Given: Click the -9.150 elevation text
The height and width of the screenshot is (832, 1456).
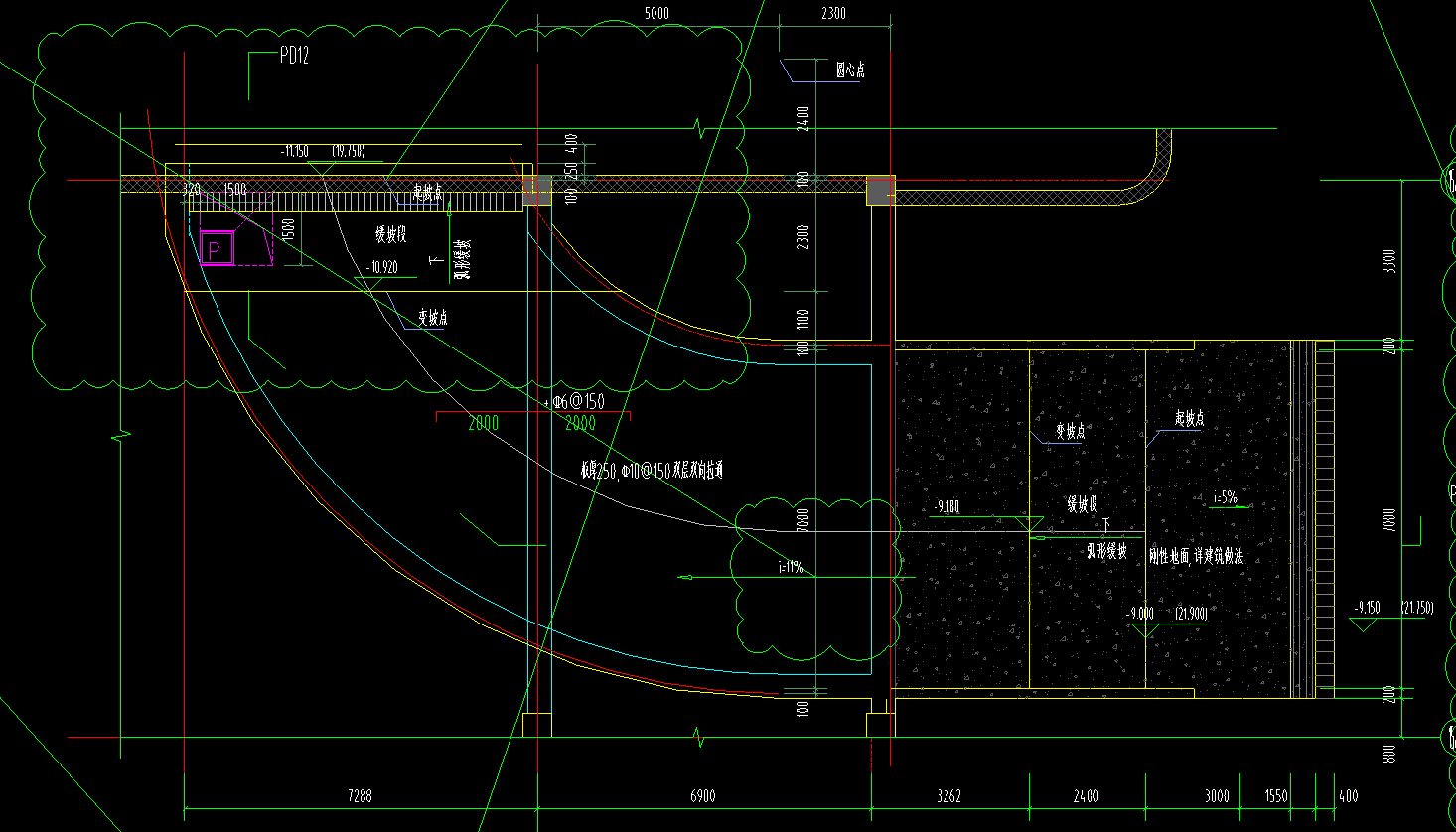Looking at the screenshot, I should pos(1367,607).
